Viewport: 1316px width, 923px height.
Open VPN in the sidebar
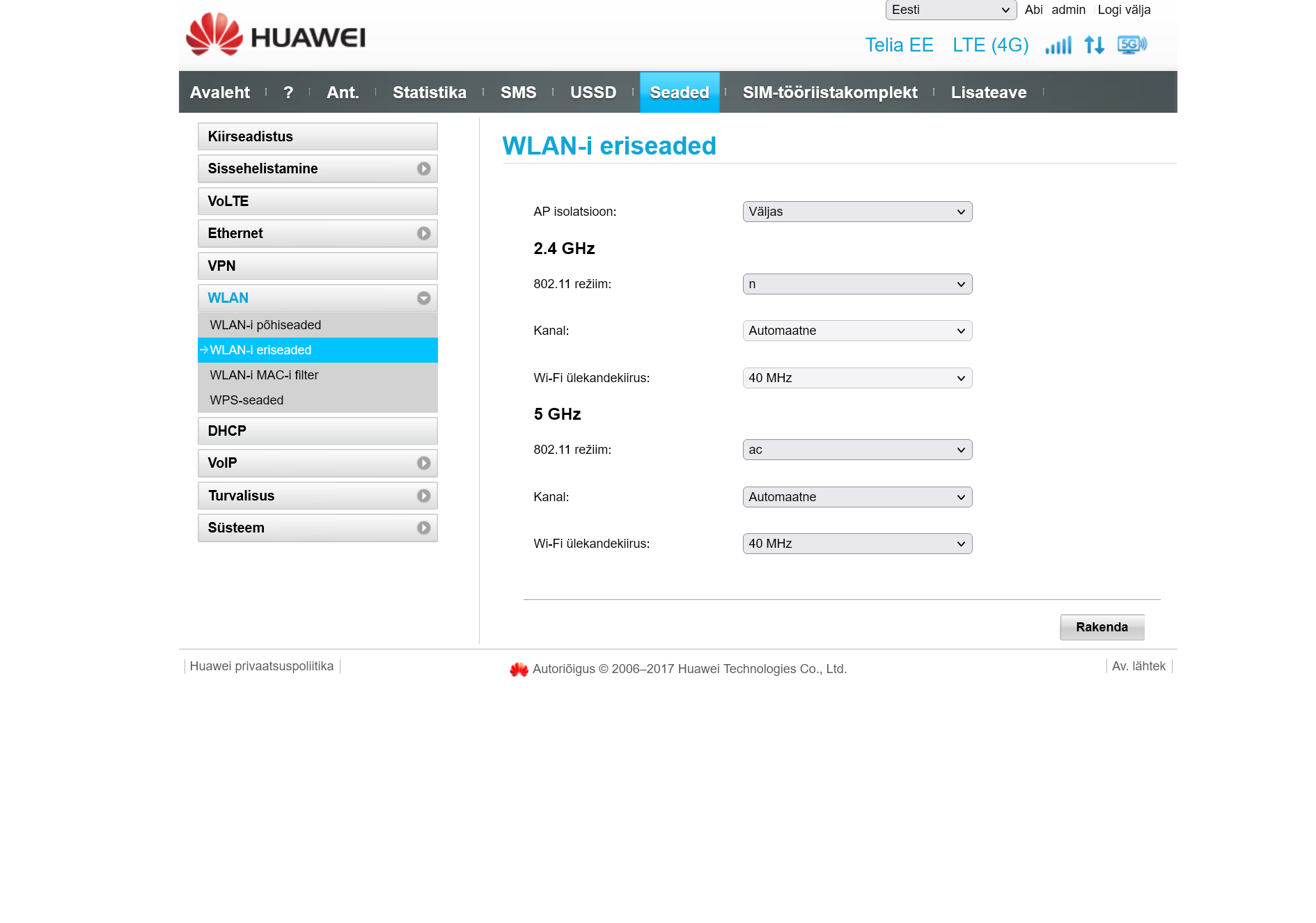(x=318, y=266)
